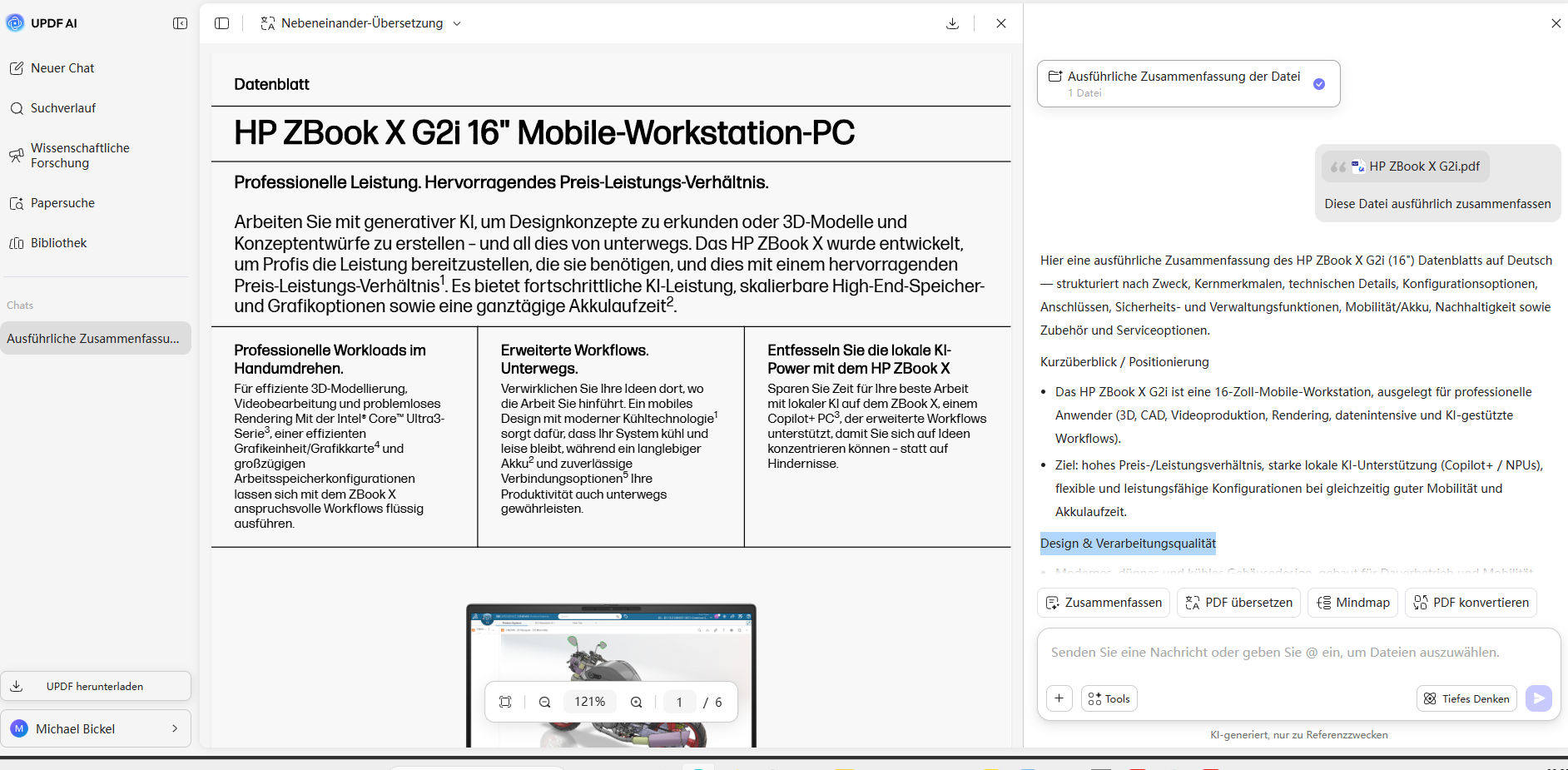This screenshot has width=1568, height=770.
Task: Click the Michael Bickel avatar icon
Action: click(19, 728)
